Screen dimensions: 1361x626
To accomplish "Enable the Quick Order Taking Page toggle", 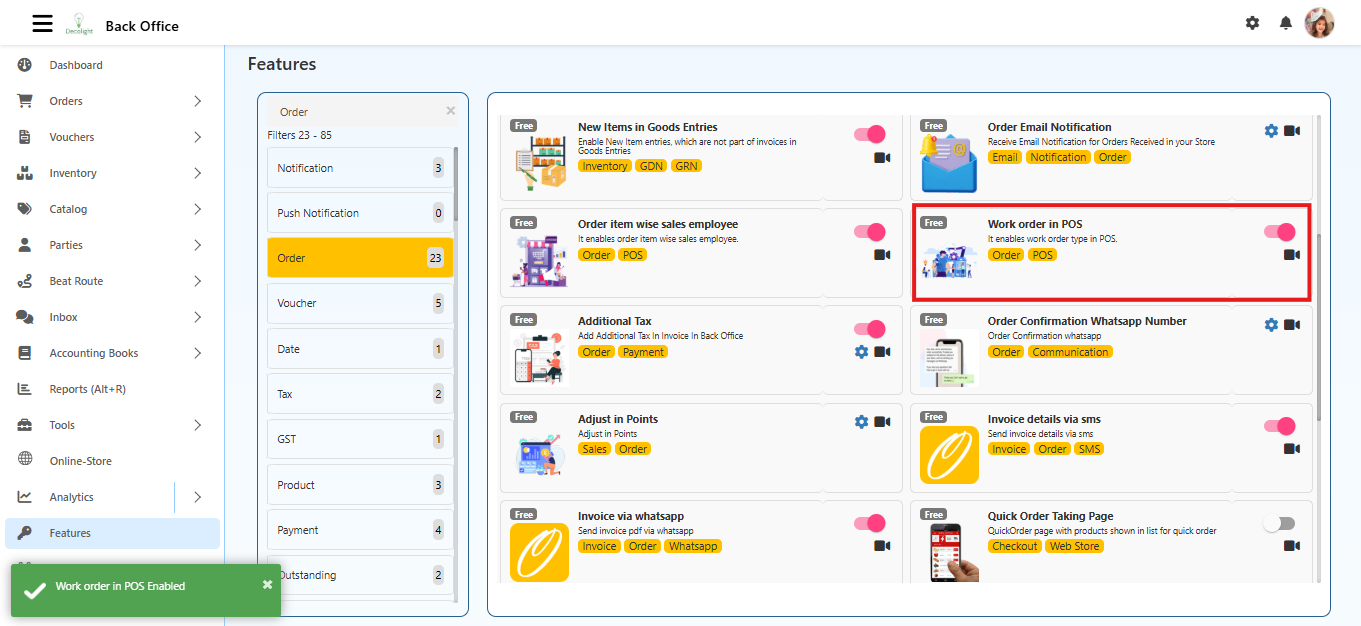I will pyautogui.click(x=1279, y=523).
